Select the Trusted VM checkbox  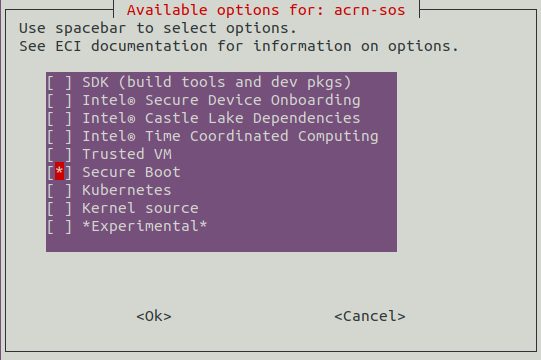pyautogui.click(x=59, y=154)
